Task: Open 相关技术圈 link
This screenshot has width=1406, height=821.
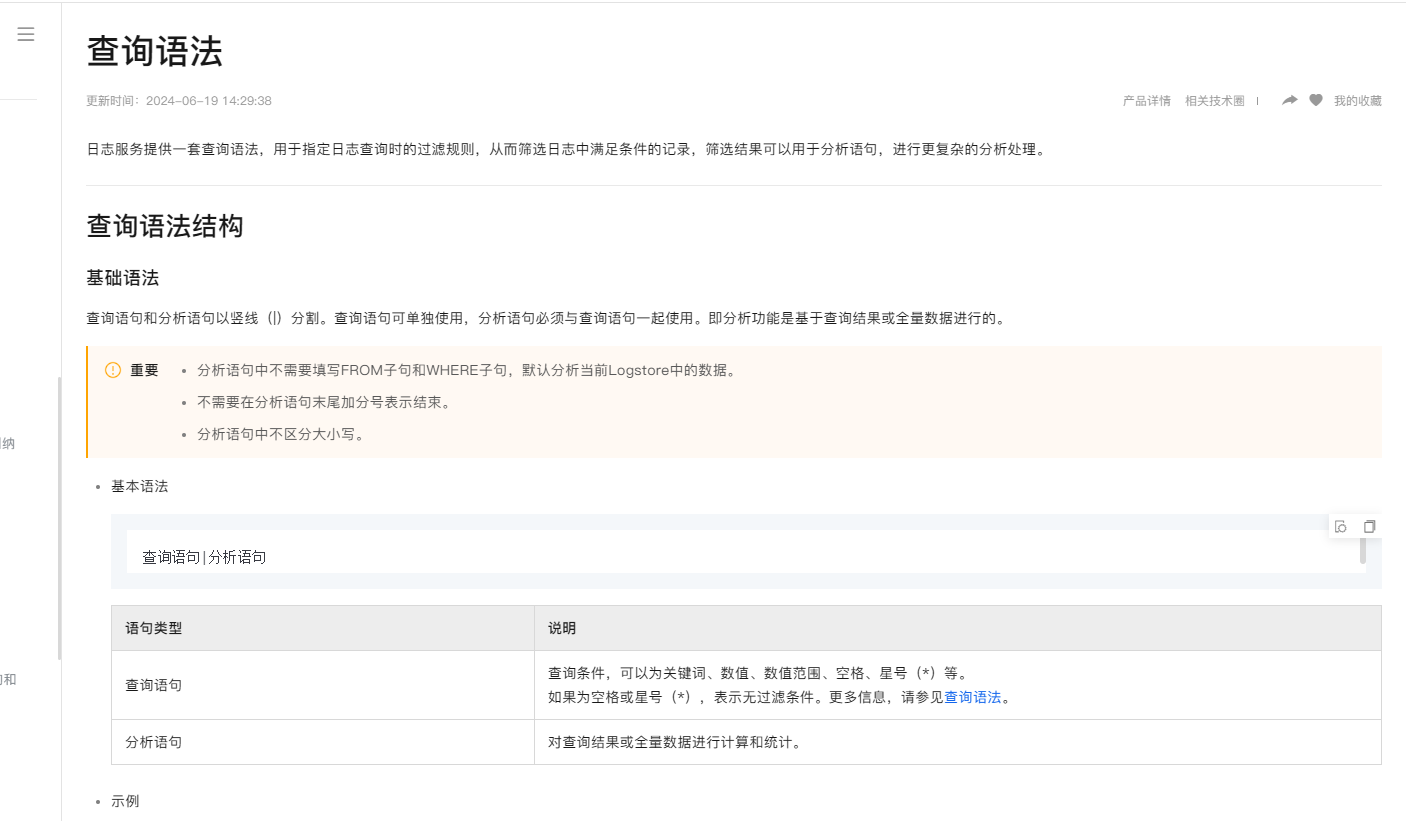Action: click(x=1215, y=101)
